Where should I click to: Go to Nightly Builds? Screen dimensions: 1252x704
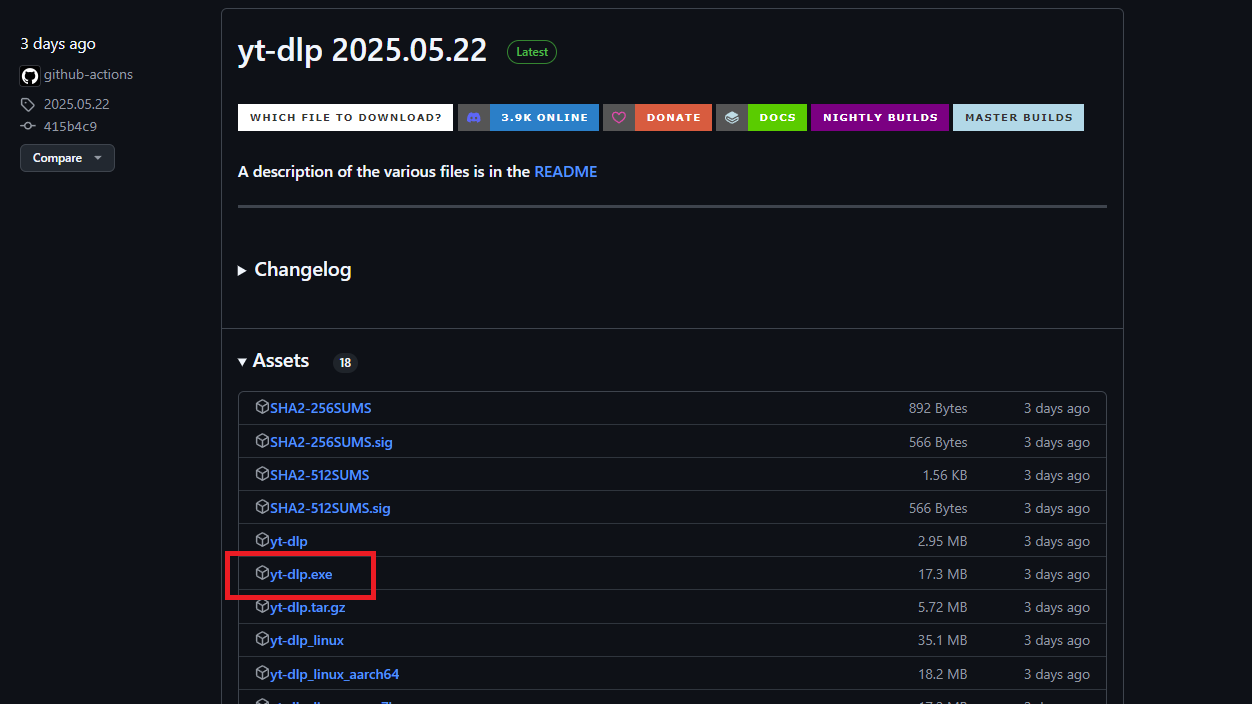click(x=880, y=118)
